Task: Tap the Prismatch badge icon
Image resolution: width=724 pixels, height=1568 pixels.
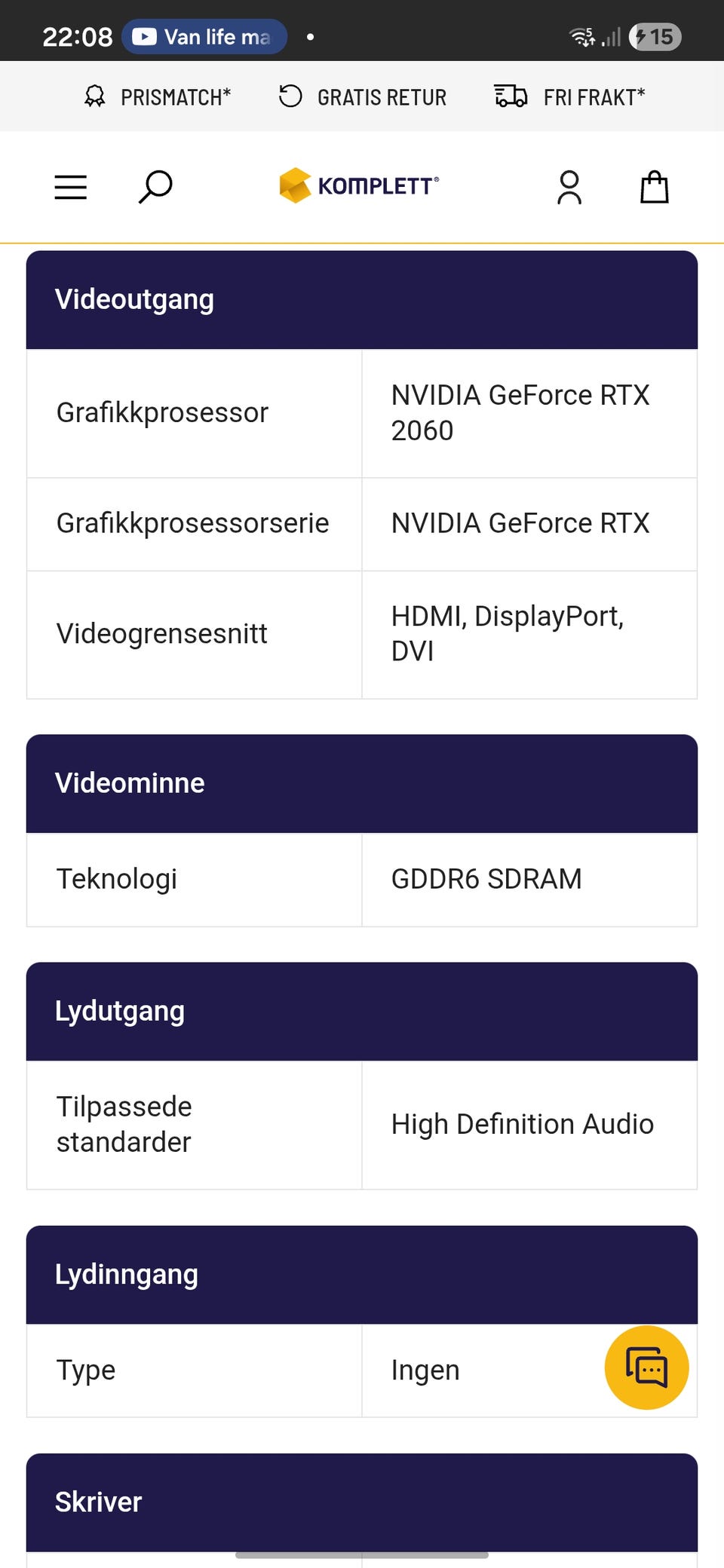Action: [x=95, y=96]
